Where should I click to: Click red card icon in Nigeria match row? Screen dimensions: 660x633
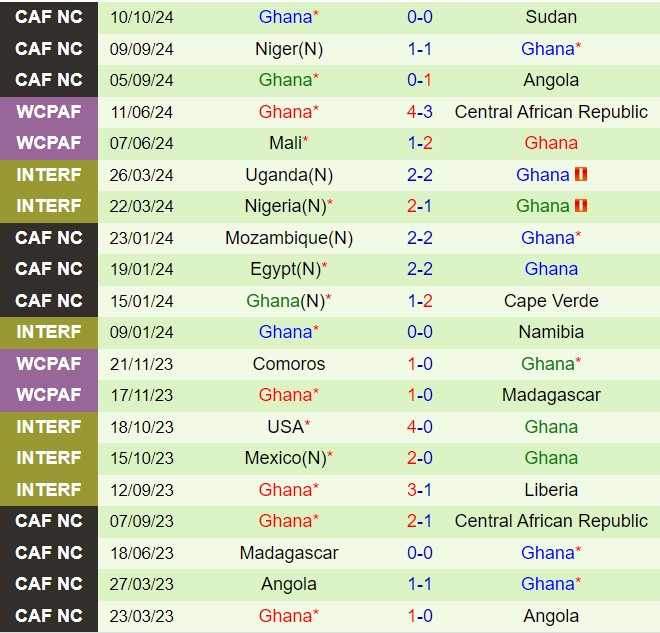(x=581, y=206)
